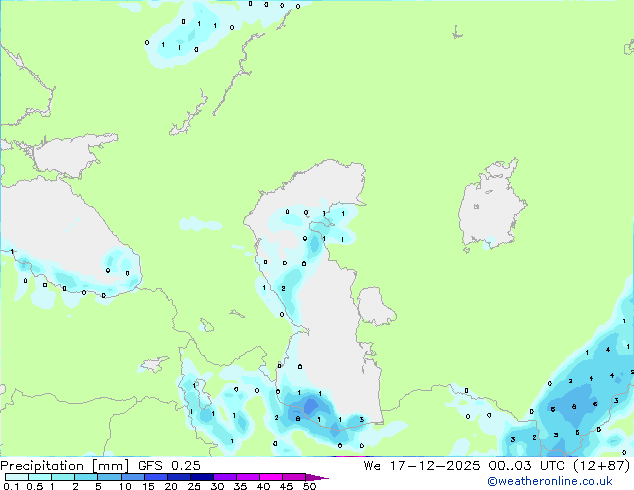
Task: Pick the 15–20 mm legend color swatch
Action: coord(155,477)
